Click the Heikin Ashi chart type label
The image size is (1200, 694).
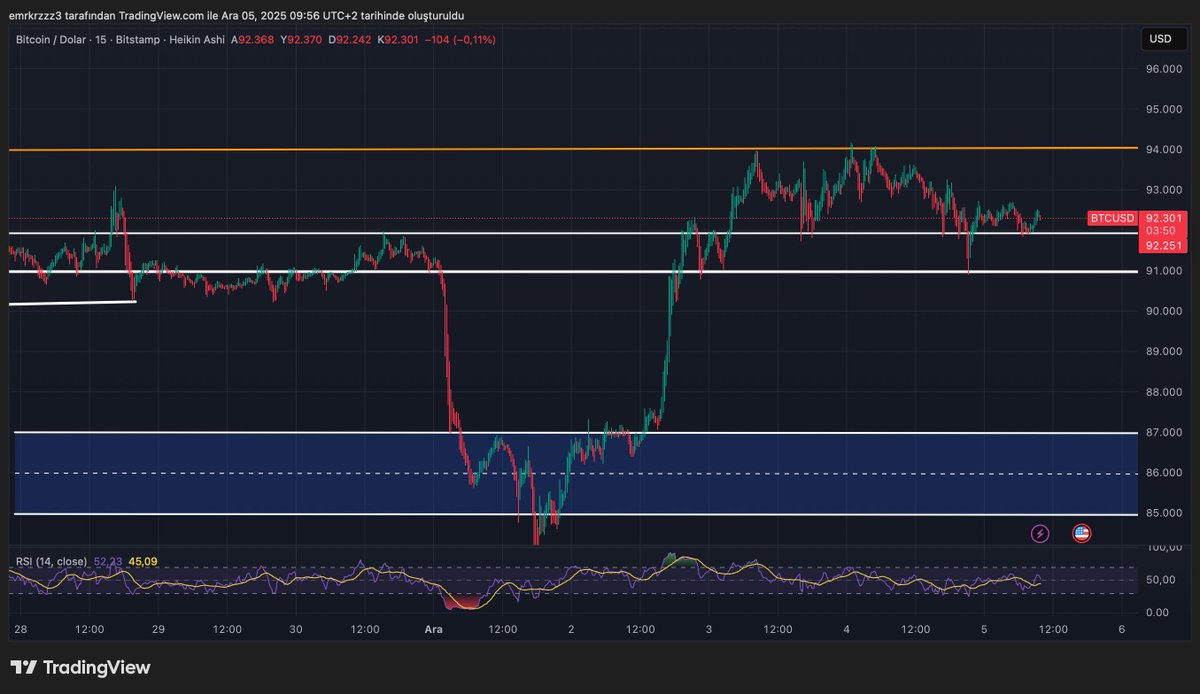195,39
